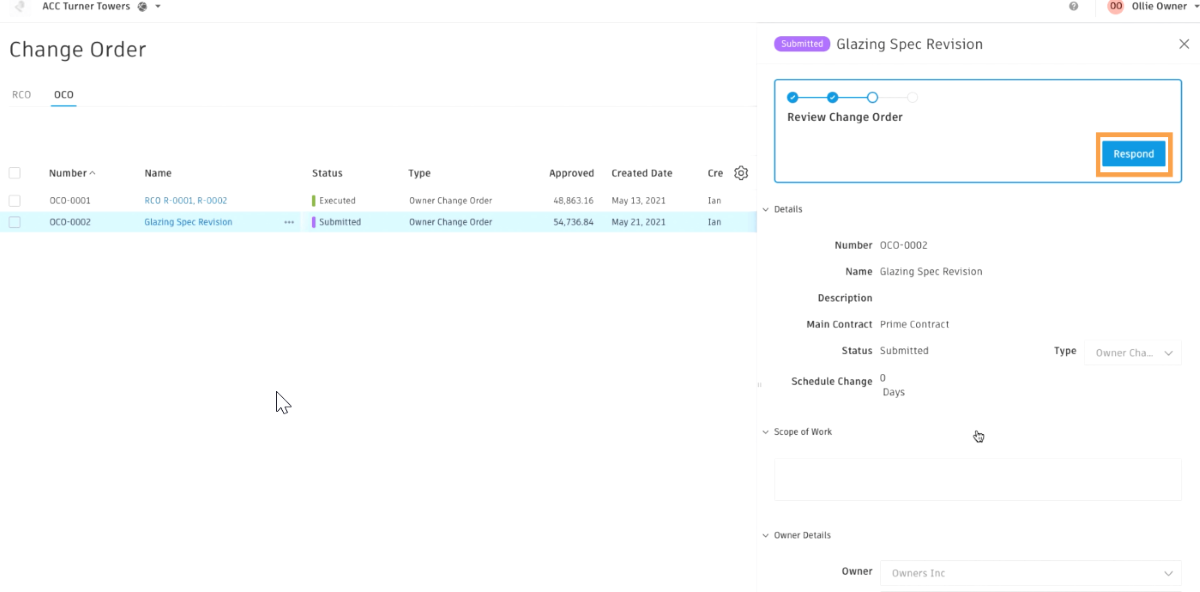Click Prime Contract value
The image size is (1200, 592).
914,324
